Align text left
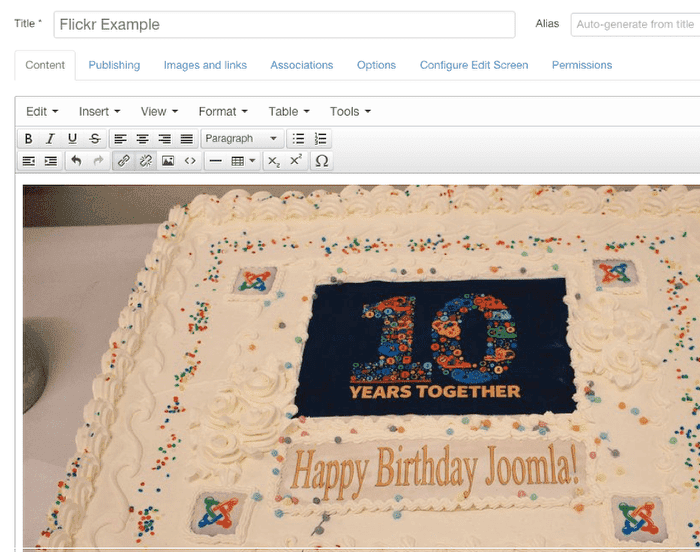The width and height of the screenshot is (700, 552). tap(120, 139)
